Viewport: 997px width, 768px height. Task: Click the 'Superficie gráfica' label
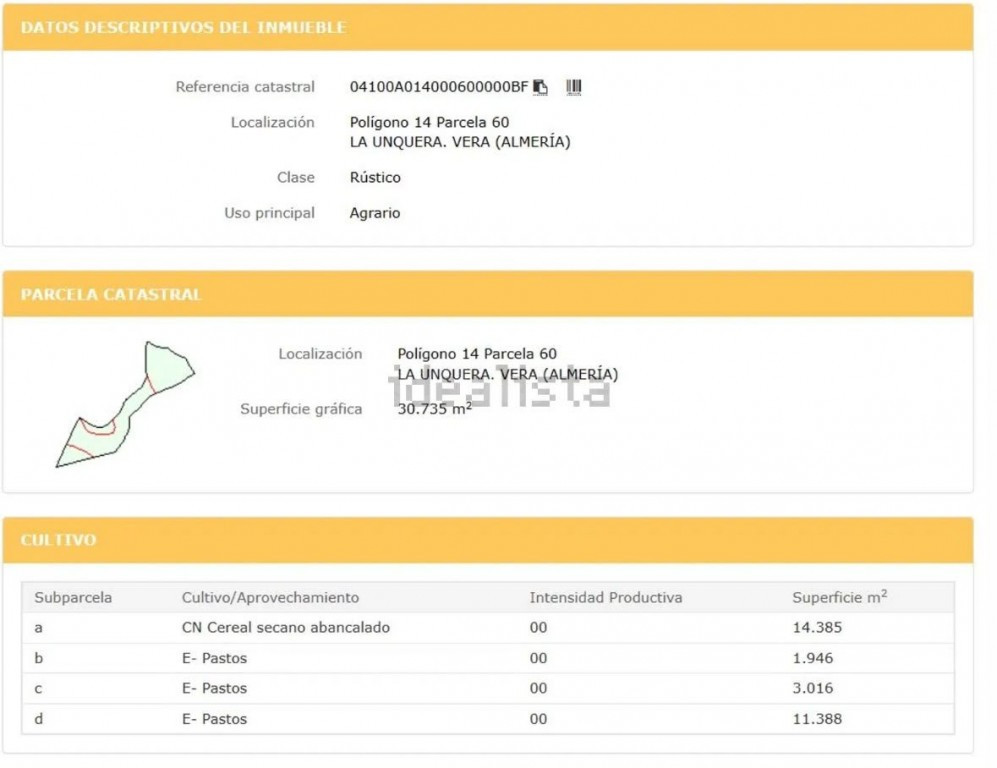pos(301,409)
